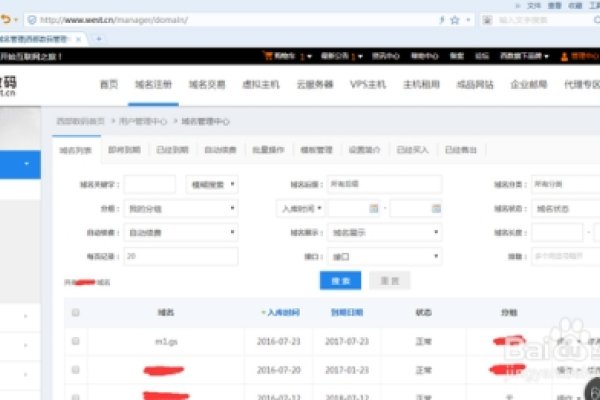
Task: Open 域名交易 in main navigation
Action: [207, 84]
